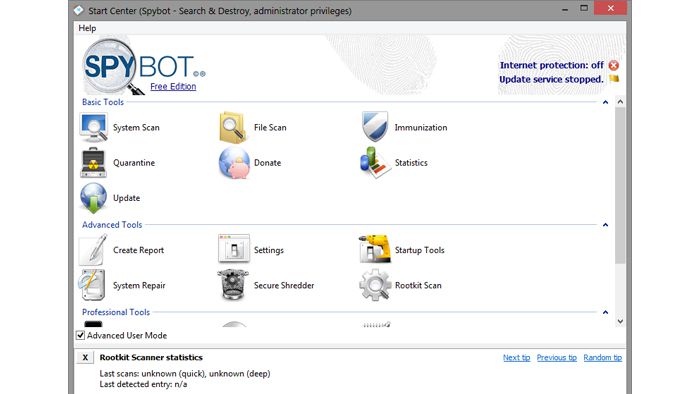Viewport: 700px width, 394px height.
Task: Open the Help menu
Action: pyautogui.click(x=87, y=28)
